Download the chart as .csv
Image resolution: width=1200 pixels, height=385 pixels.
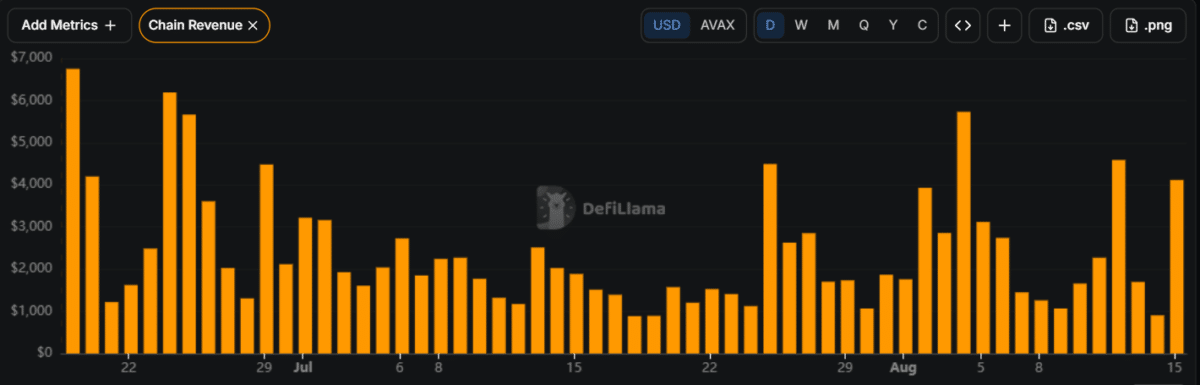[1065, 25]
